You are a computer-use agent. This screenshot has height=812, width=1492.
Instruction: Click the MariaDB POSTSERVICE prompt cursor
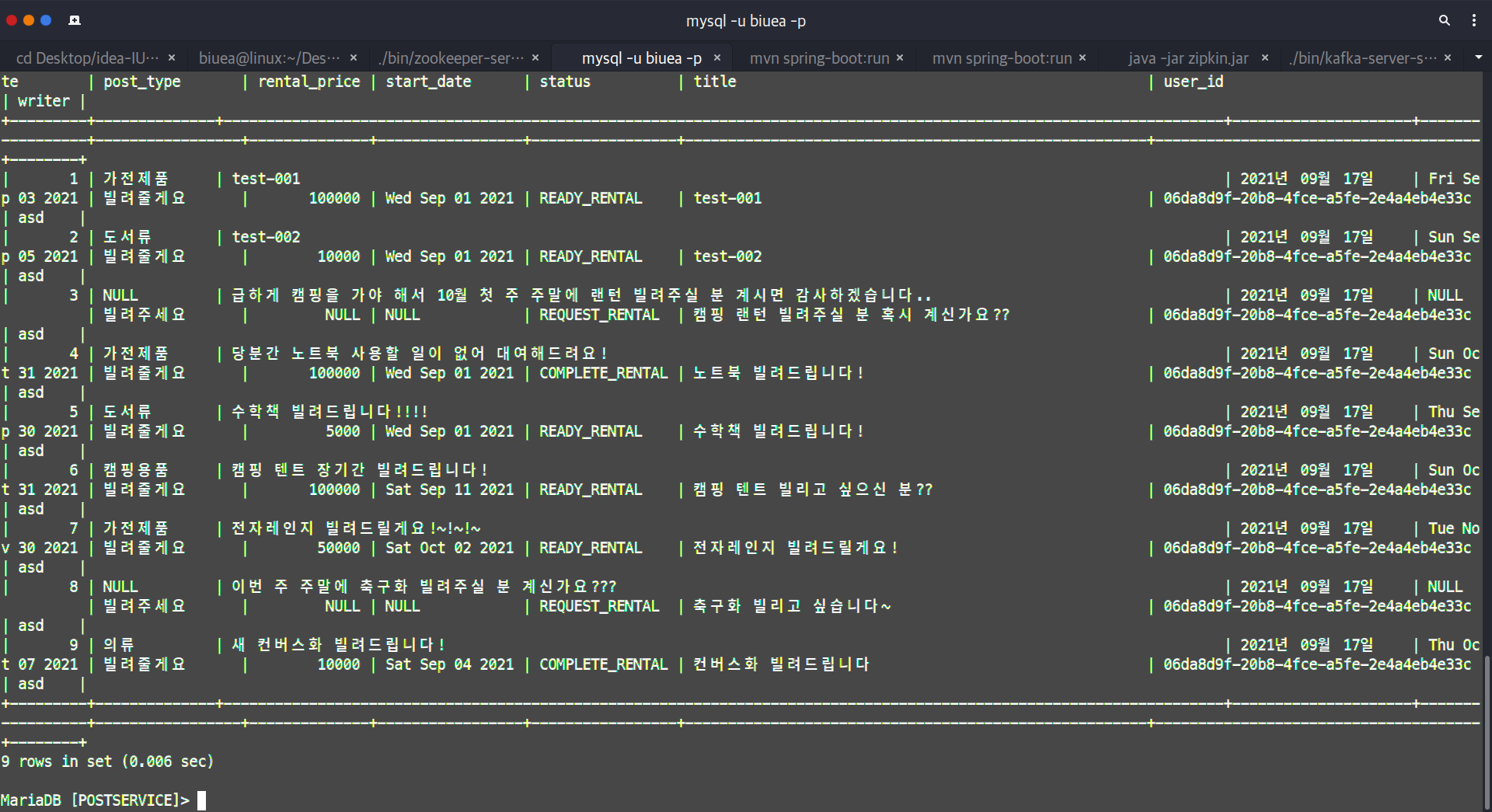[x=202, y=800]
